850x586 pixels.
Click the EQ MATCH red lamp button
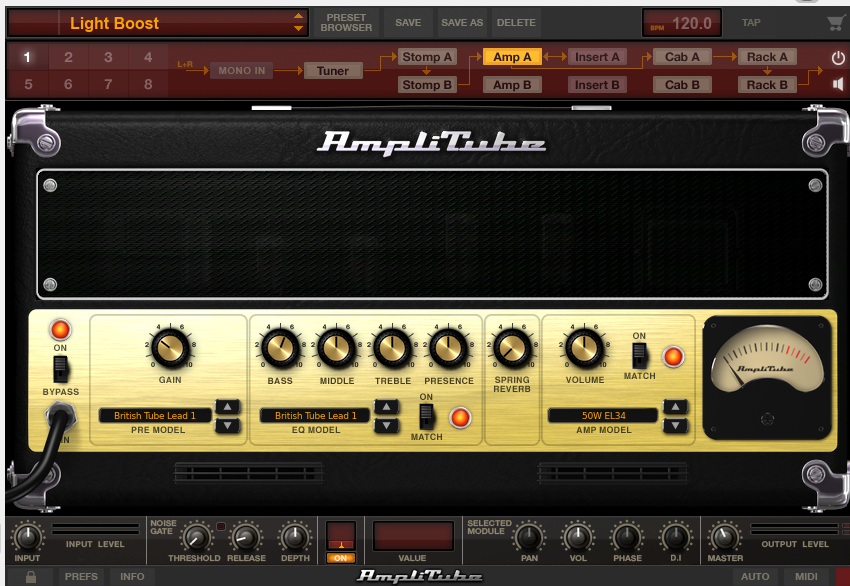point(460,418)
